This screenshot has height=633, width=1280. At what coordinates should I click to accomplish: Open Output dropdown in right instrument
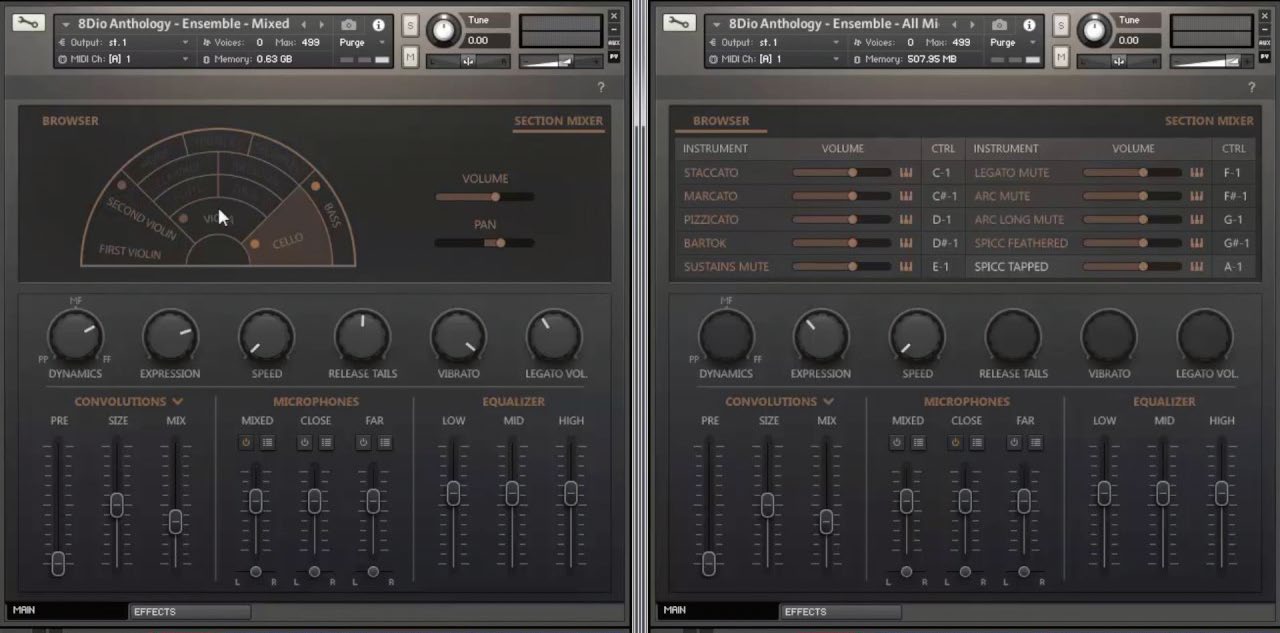tap(773, 42)
